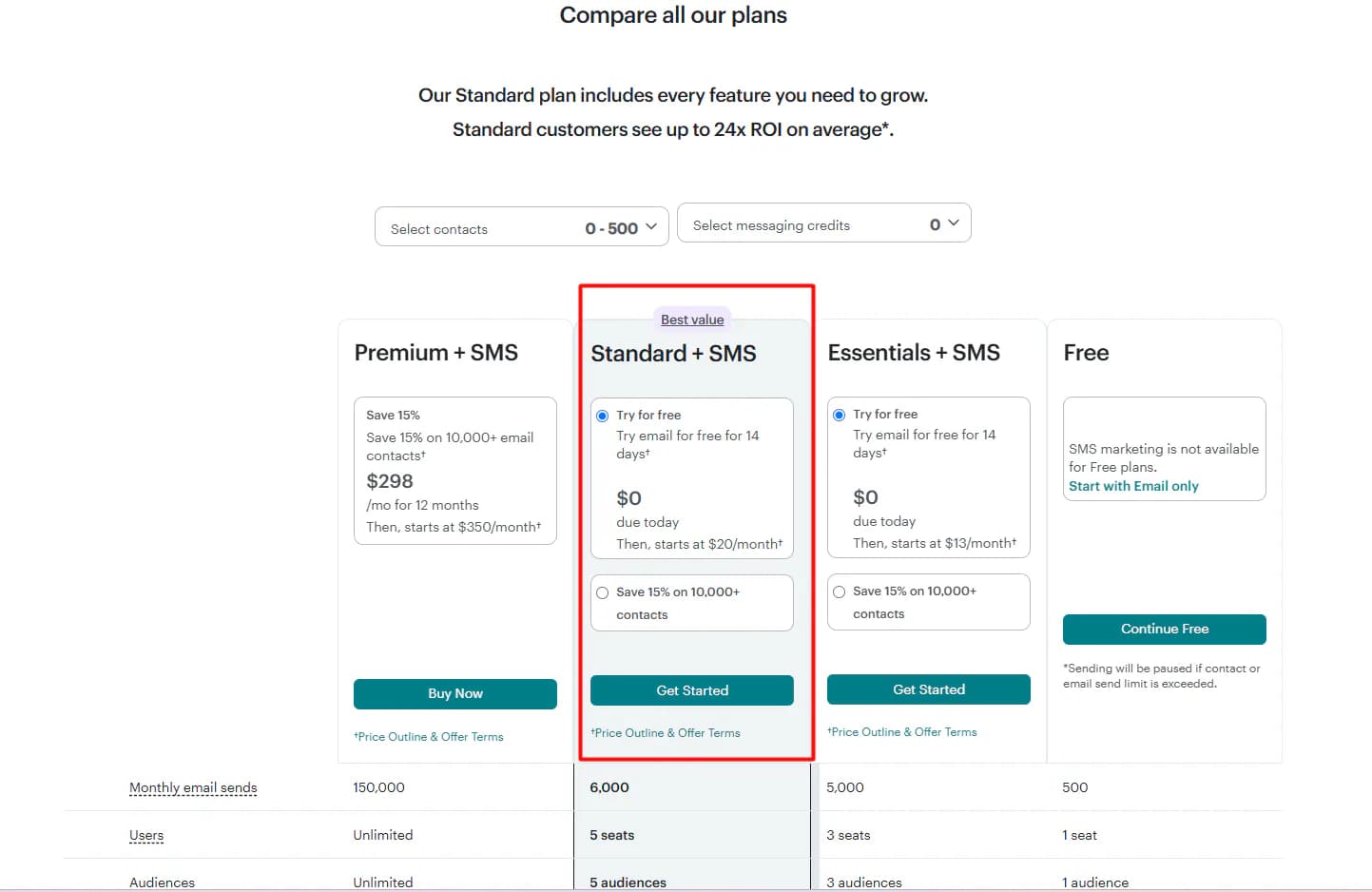Select Save 15% option under Essentials + SMS
This screenshot has width=1372, height=892.
(840, 591)
